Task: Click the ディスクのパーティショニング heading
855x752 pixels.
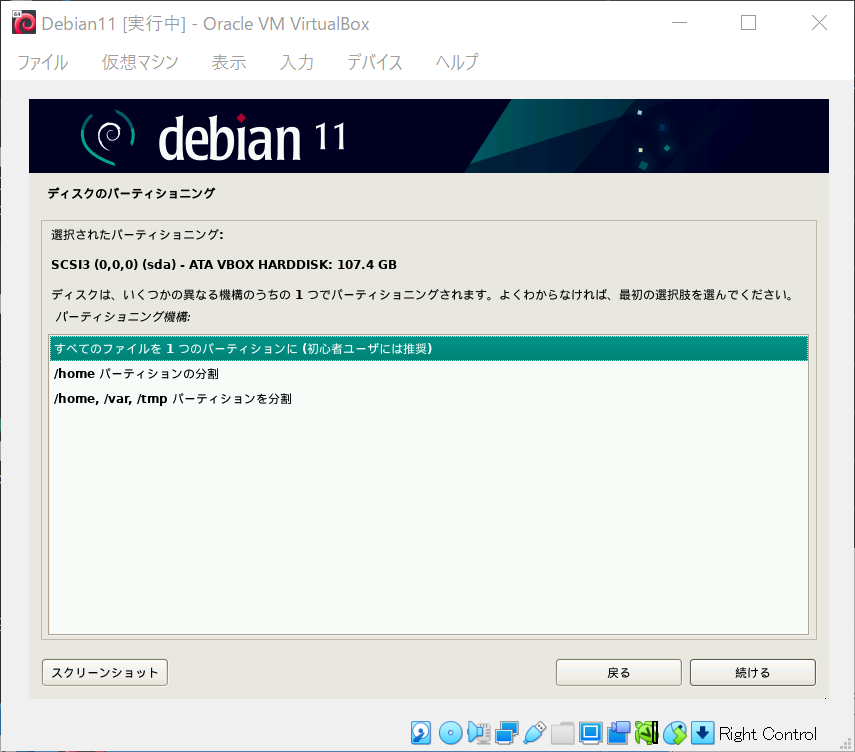Action: tap(131, 193)
